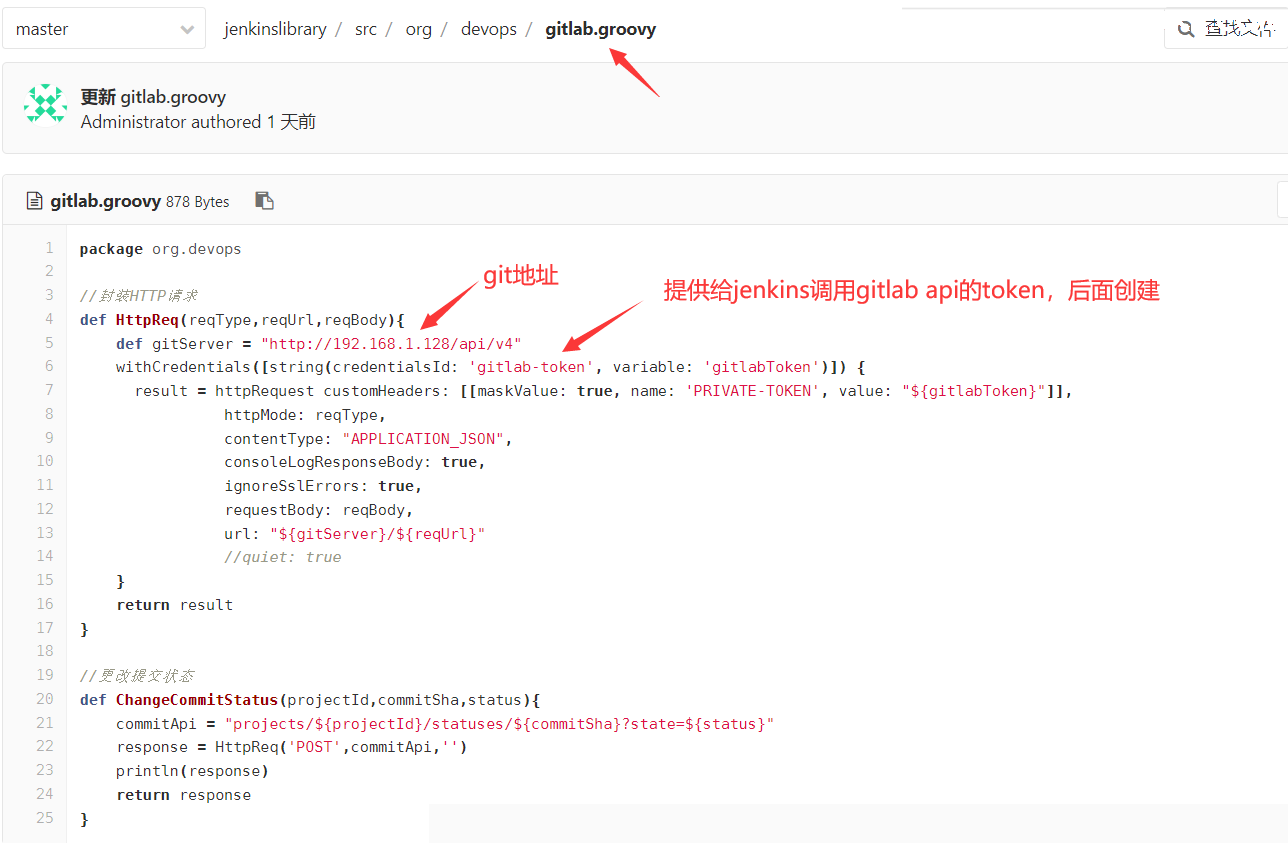Click line number 22
This screenshot has height=843, width=1288.
click(45, 746)
